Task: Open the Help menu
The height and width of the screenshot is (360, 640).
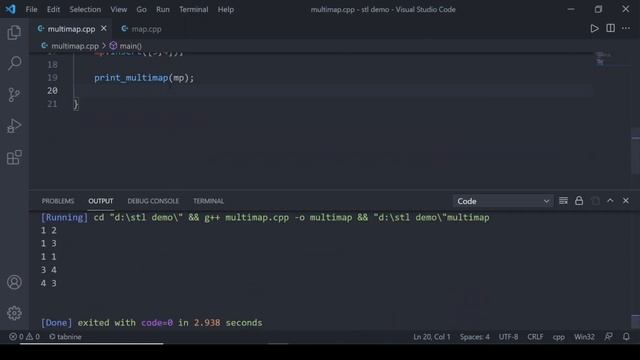Action: [x=225, y=9]
